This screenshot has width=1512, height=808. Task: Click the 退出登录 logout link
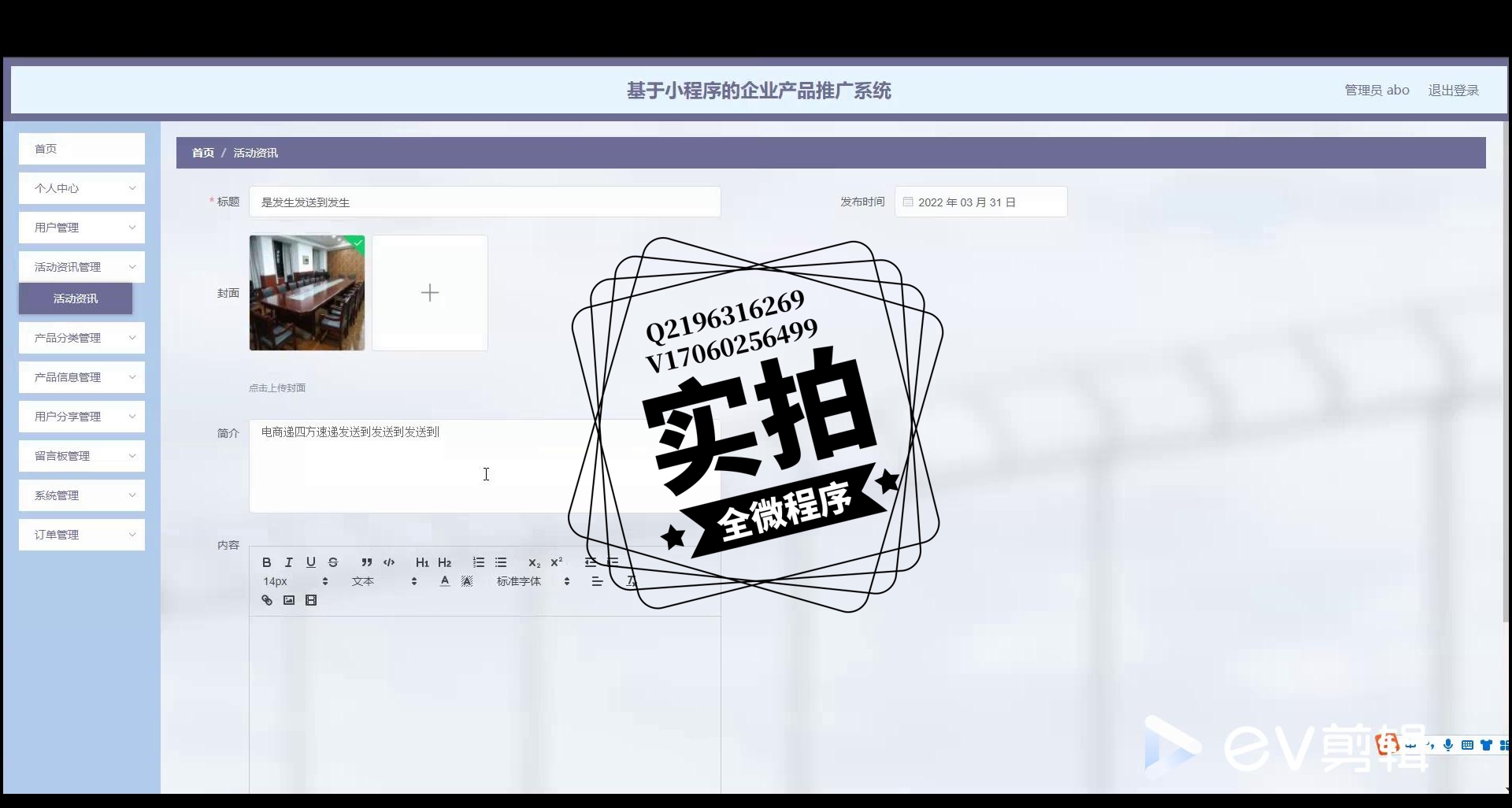tap(1454, 91)
